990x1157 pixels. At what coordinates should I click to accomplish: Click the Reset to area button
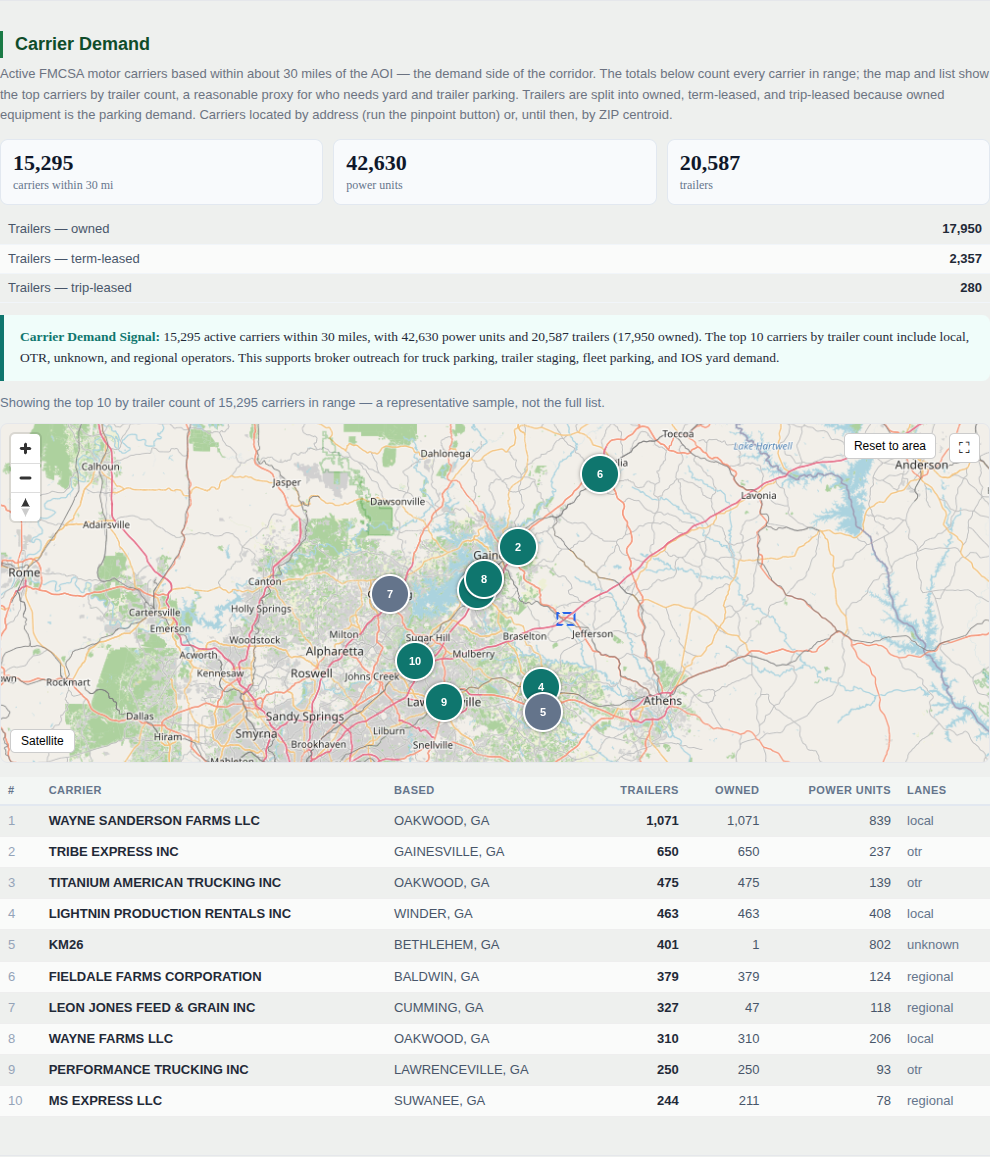(x=890, y=446)
